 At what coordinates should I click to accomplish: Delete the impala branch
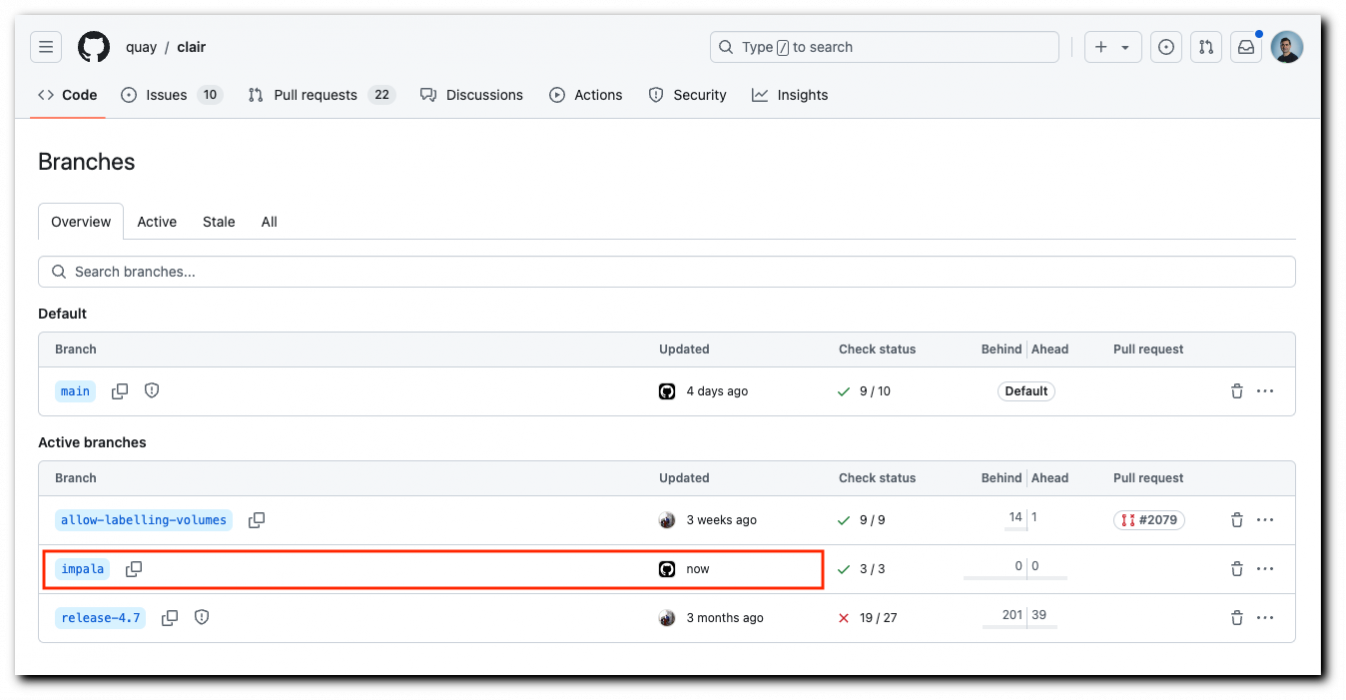coord(1237,569)
